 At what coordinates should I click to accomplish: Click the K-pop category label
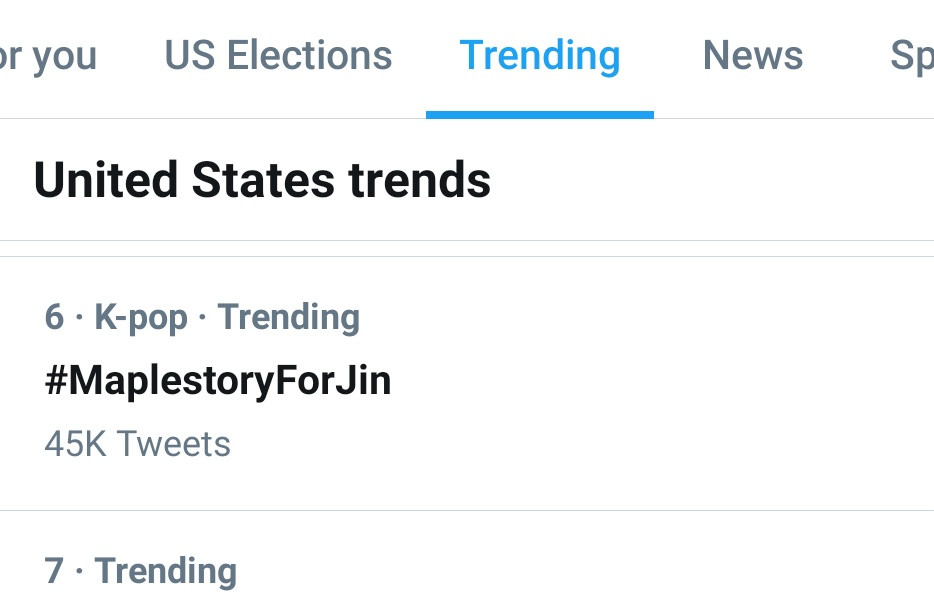click(140, 318)
